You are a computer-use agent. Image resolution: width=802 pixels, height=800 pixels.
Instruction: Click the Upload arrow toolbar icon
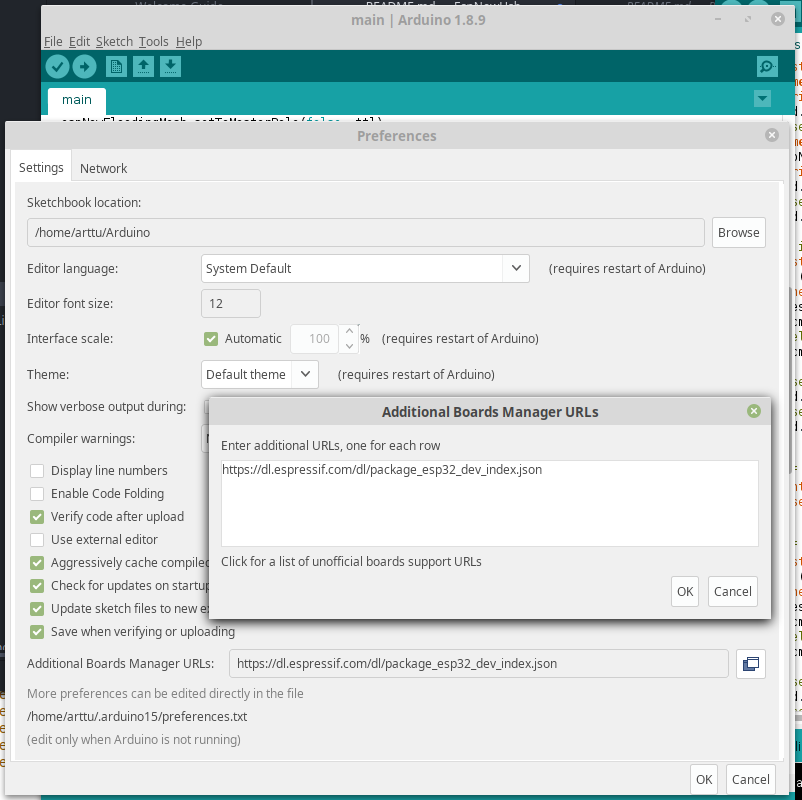click(84, 66)
